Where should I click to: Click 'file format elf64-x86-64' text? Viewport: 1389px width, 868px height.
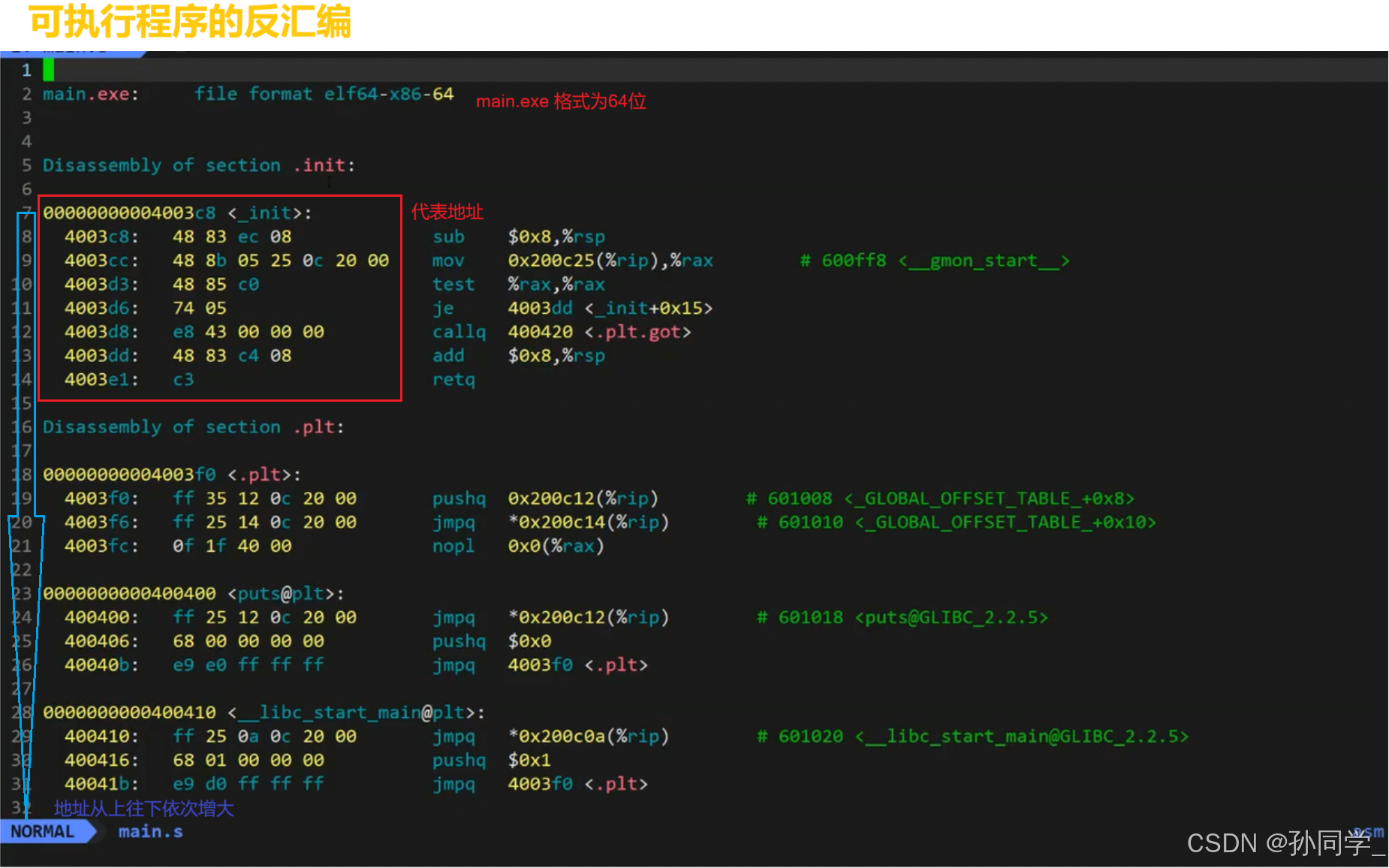point(324,94)
